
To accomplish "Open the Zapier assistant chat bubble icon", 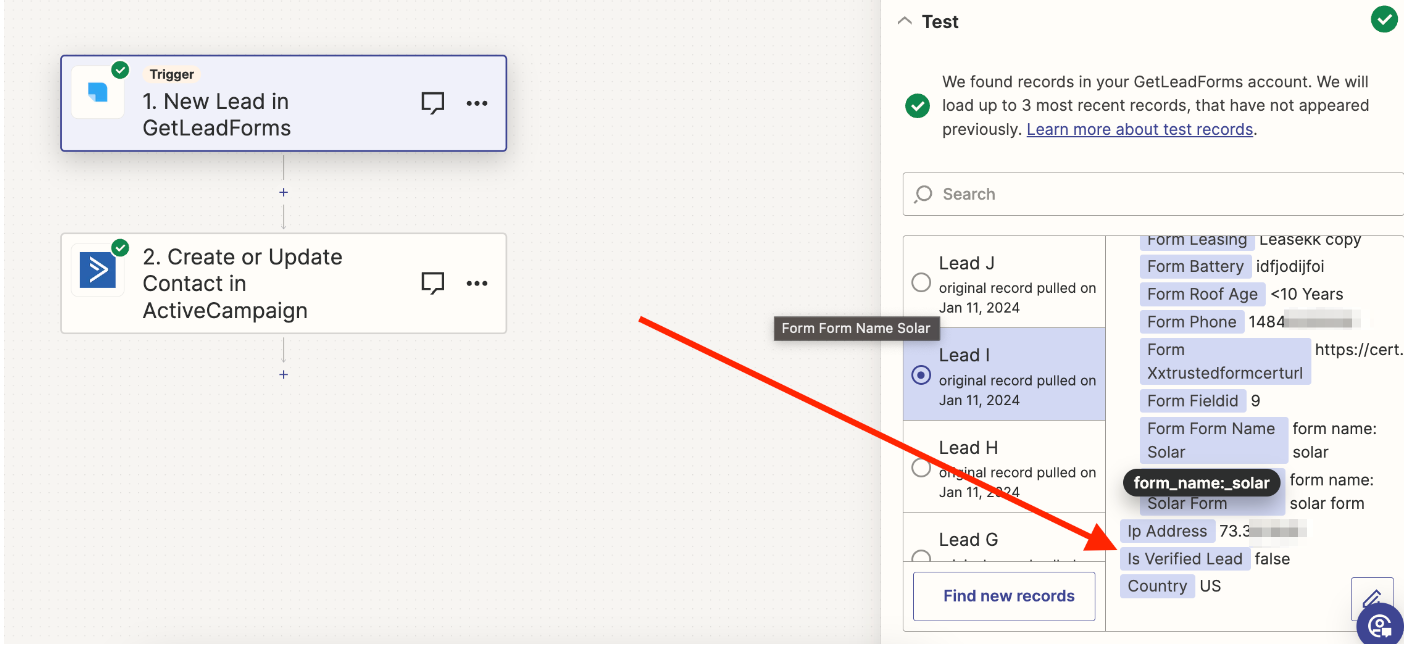I will (x=1381, y=626).
